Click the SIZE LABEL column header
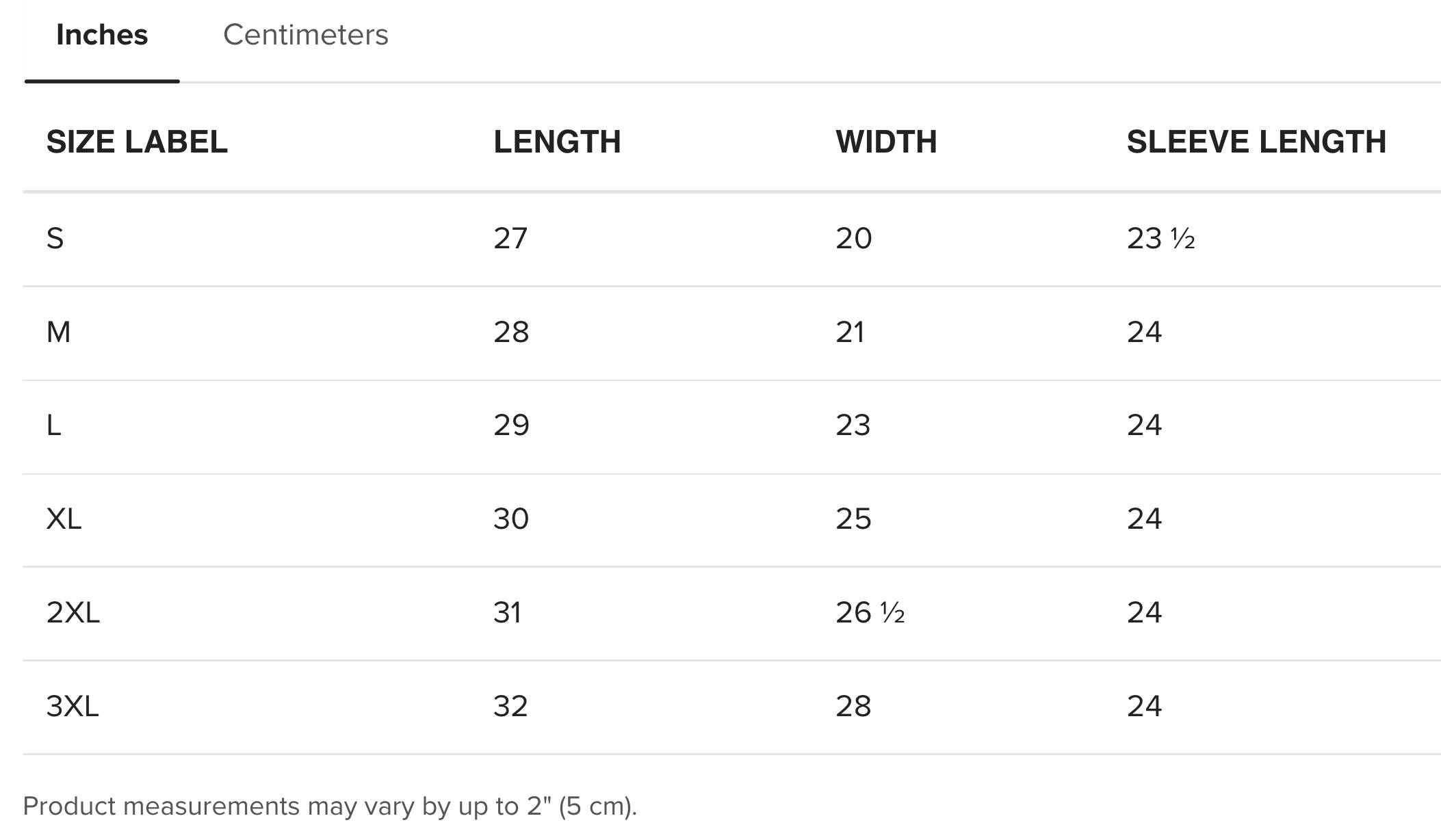The width and height of the screenshot is (1441, 840). [137, 142]
